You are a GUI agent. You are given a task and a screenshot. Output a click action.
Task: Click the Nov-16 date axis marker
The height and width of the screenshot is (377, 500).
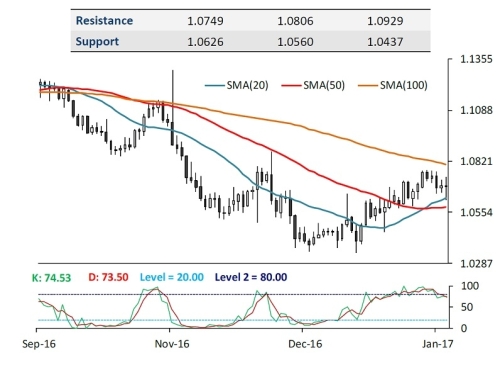[172, 344]
